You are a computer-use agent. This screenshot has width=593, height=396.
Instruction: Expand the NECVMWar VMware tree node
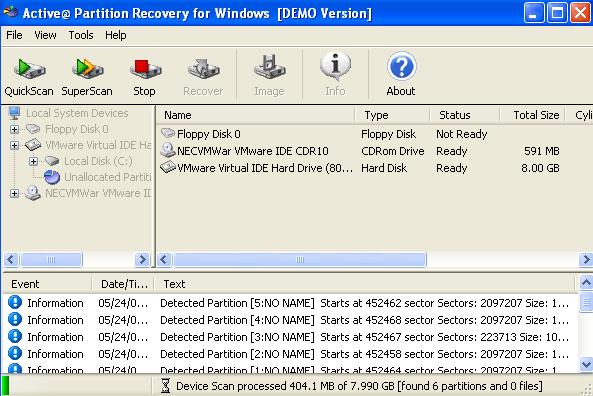click(x=14, y=194)
